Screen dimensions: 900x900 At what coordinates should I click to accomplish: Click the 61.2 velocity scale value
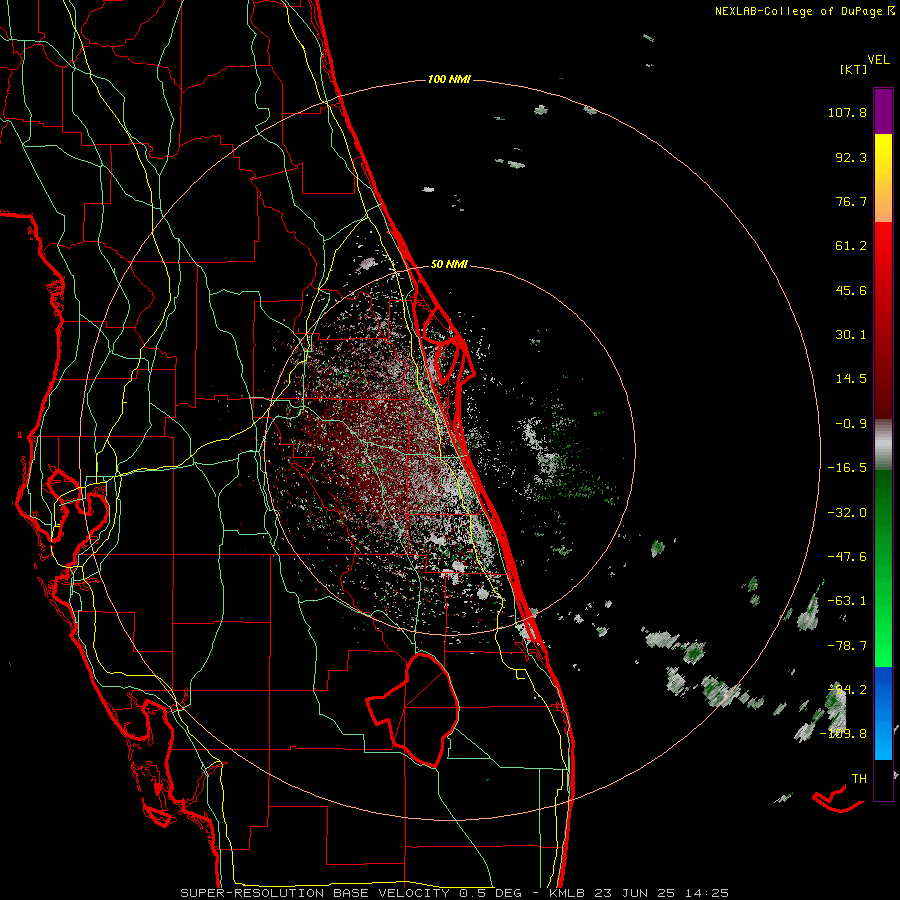851,246
